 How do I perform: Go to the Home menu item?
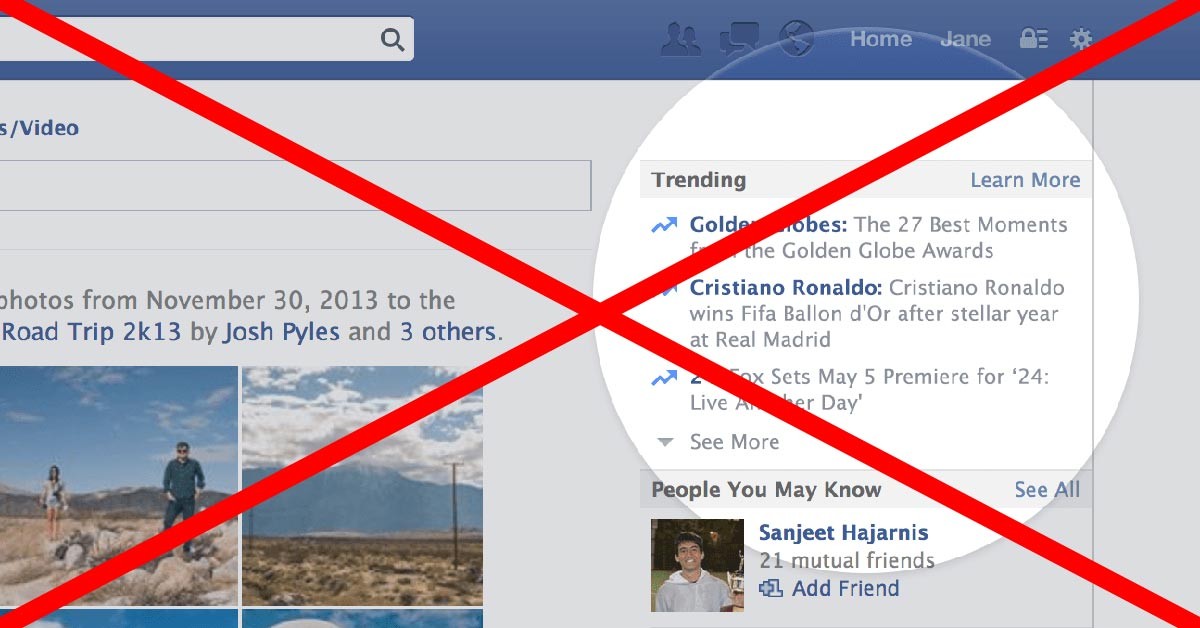point(881,39)
